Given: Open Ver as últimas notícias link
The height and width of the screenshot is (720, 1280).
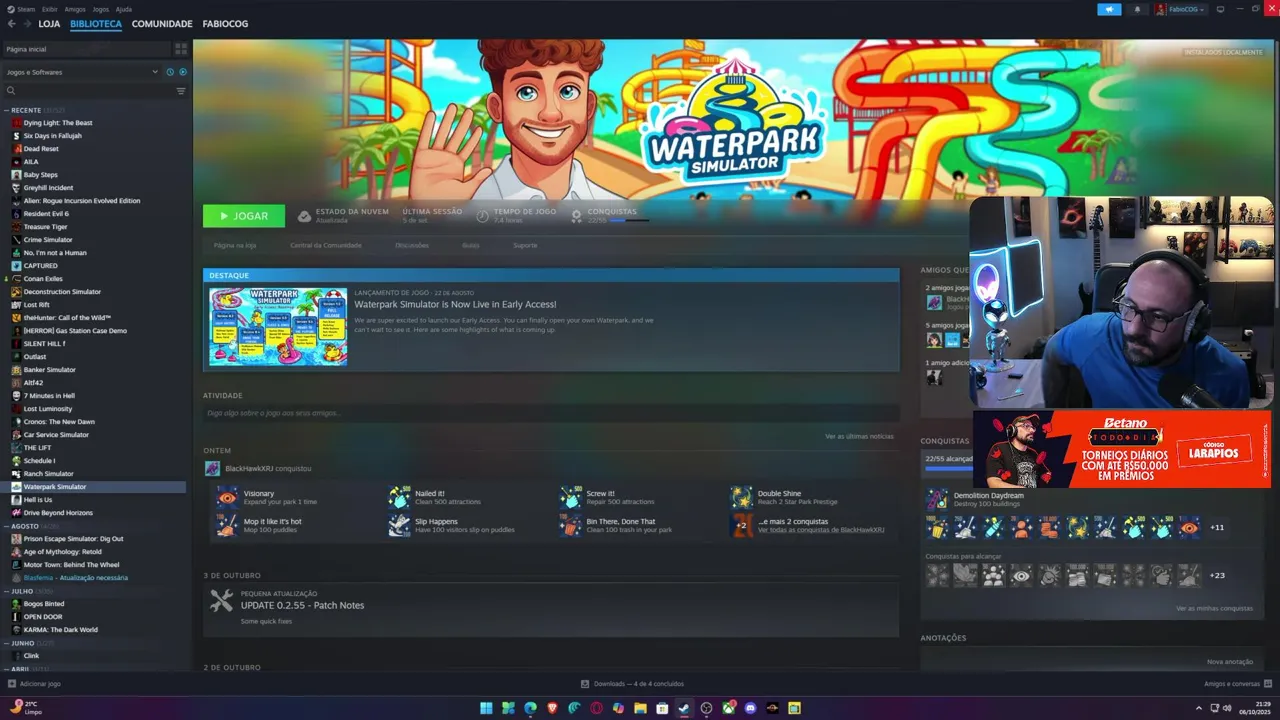Looking at the screenshot, I should (859, 436).
